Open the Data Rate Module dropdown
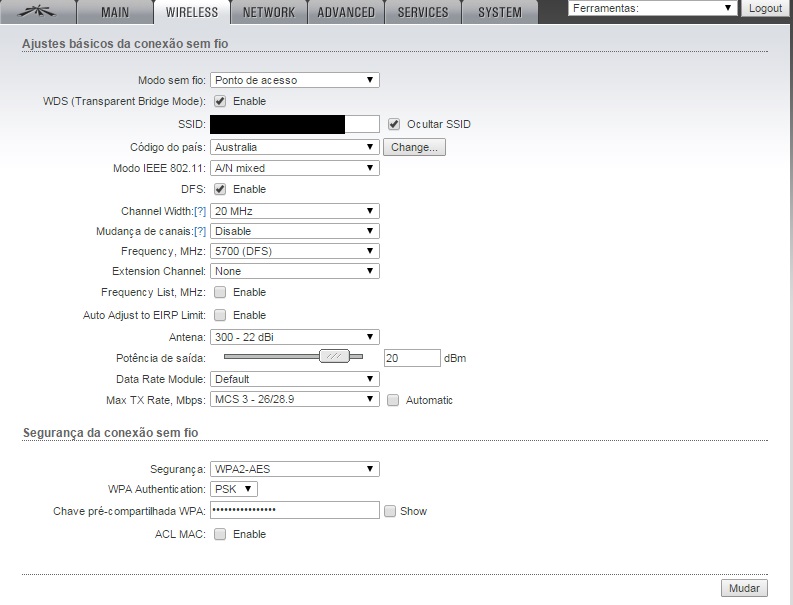The width and height of the screenshot is (793, 605). (295, 379)
